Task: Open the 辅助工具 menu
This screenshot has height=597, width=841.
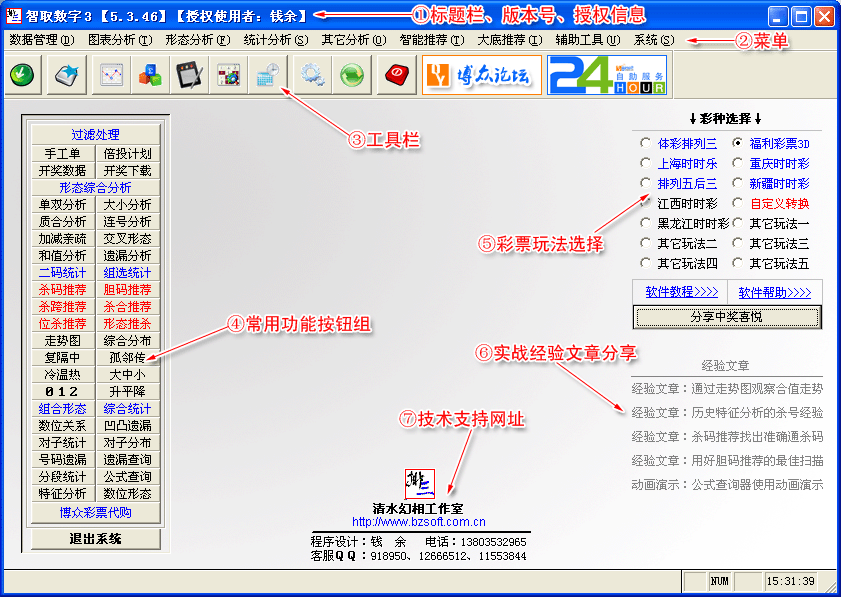Action: tap(588, 40)
